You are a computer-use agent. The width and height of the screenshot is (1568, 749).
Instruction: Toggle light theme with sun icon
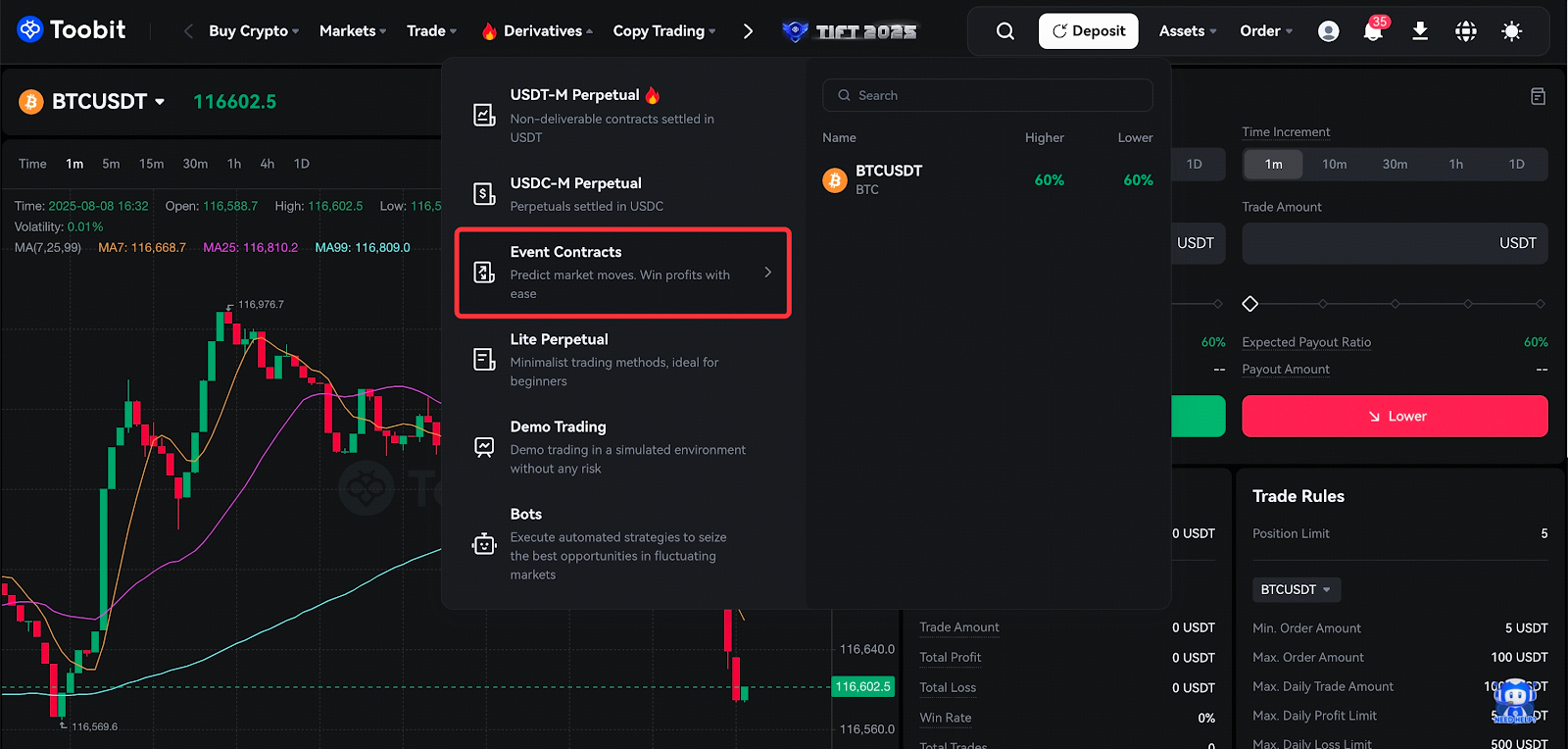[x=1512, y=31]
